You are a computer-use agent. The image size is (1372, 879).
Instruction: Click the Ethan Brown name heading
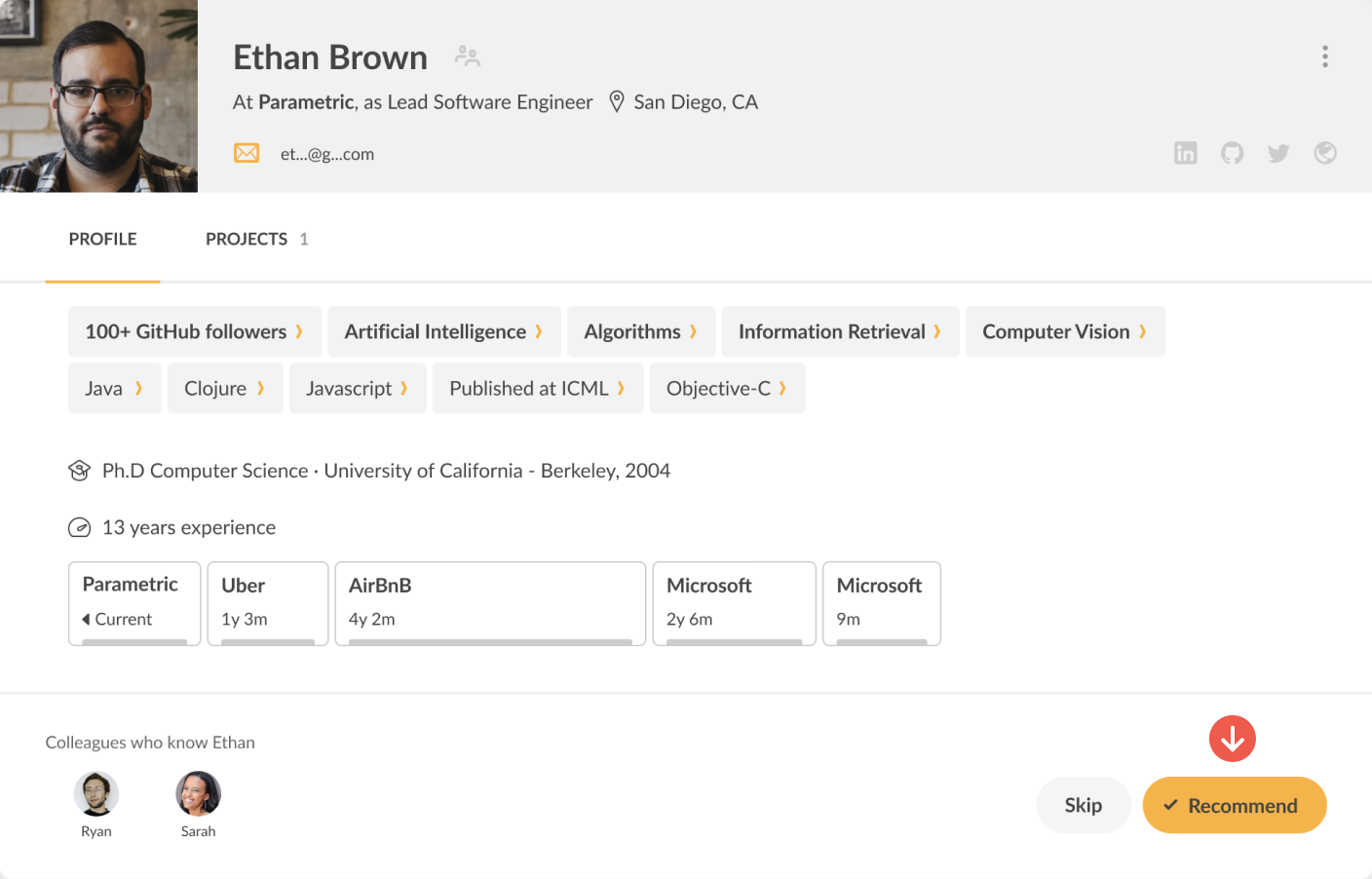pos(330,57)
